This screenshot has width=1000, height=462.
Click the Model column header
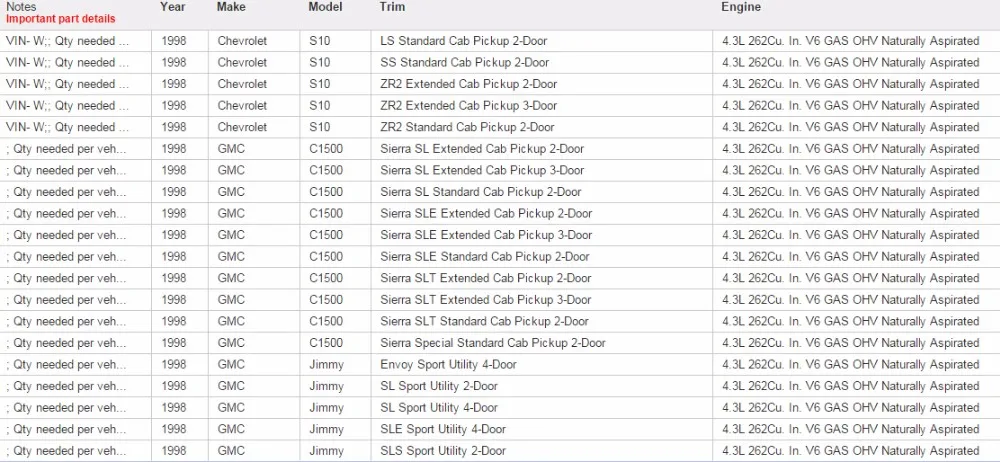pos(325,7)
